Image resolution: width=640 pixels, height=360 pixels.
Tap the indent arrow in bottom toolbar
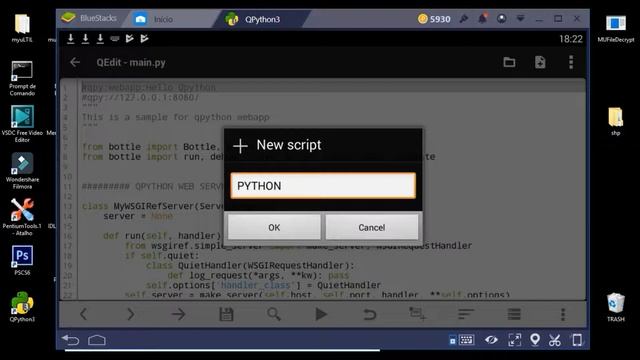(178, 314)
